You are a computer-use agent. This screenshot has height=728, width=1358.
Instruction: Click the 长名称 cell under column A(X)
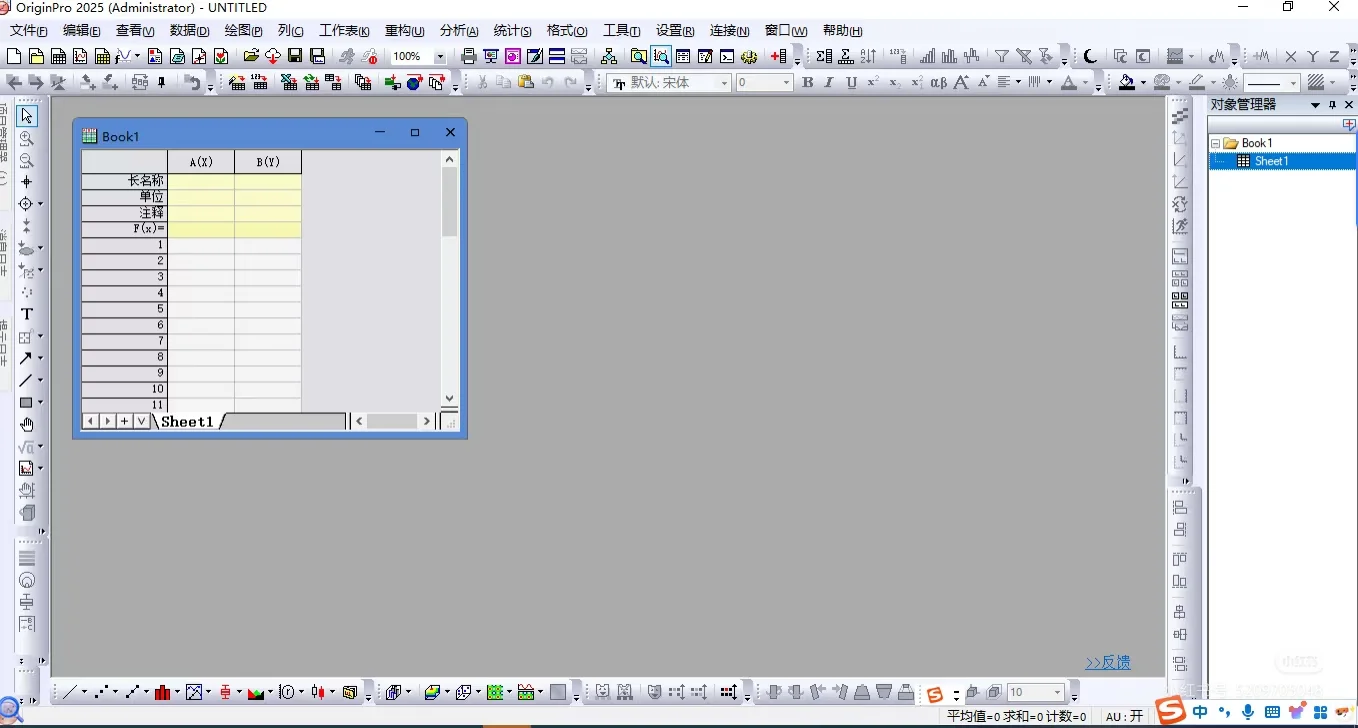click(x=201, y=181)
